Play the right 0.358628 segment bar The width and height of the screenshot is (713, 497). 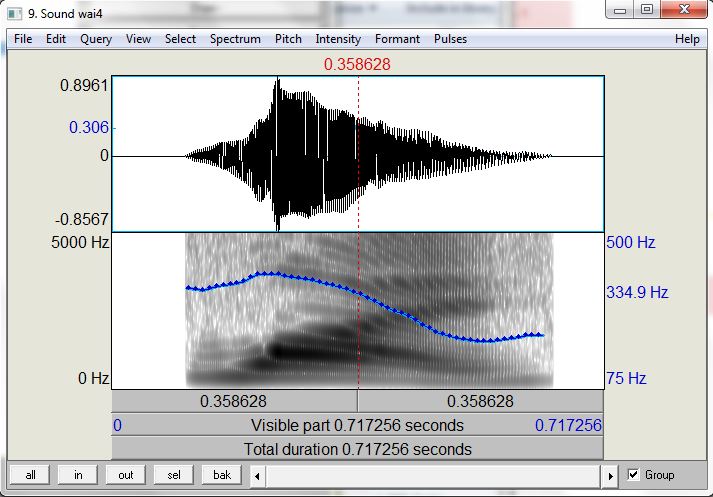pos(481,401)
